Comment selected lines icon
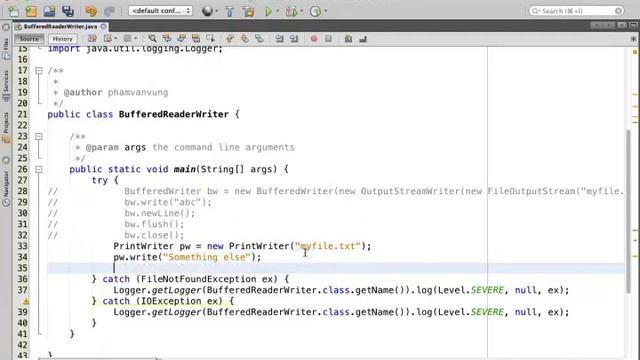The width and height of the screenshot is (640, 360). pyautogui.click(x=348, y=39)
